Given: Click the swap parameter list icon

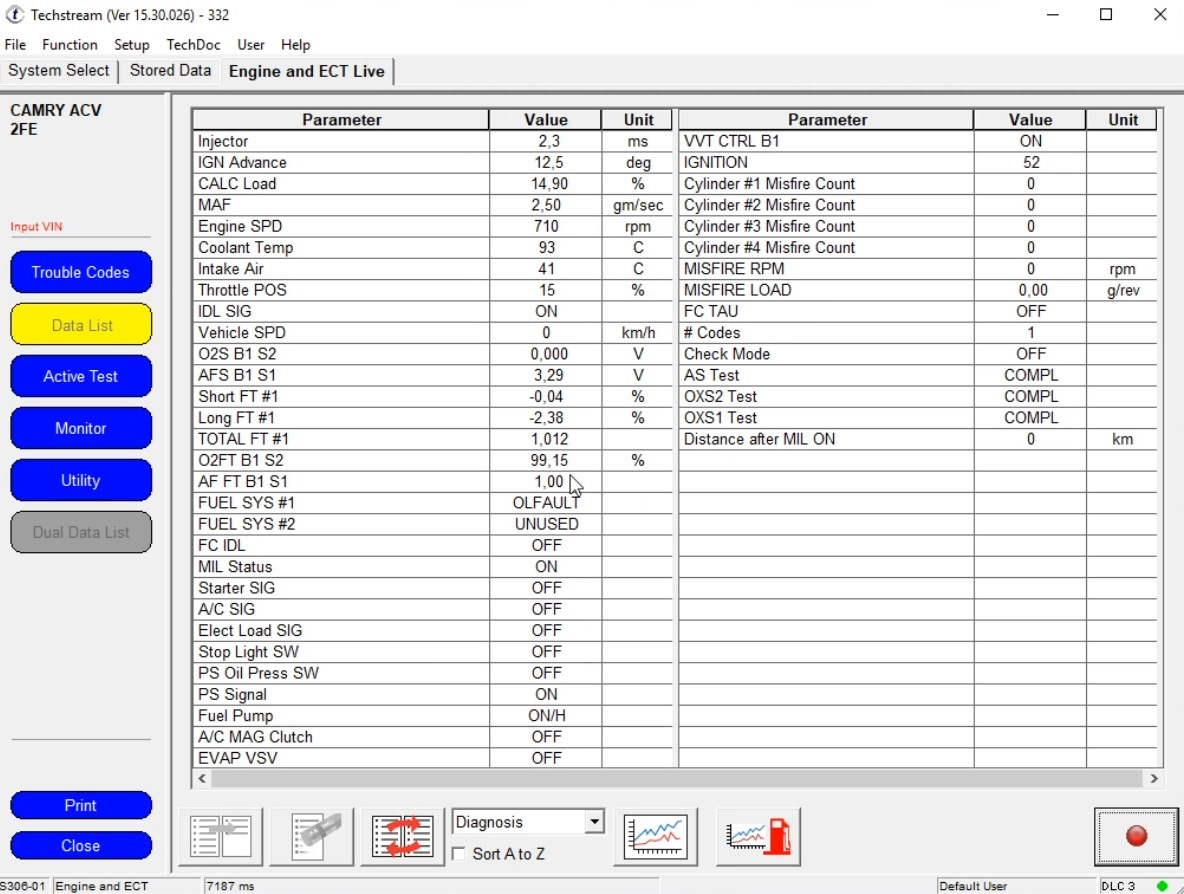Looking at the screenshot, I should click(402, 836).
